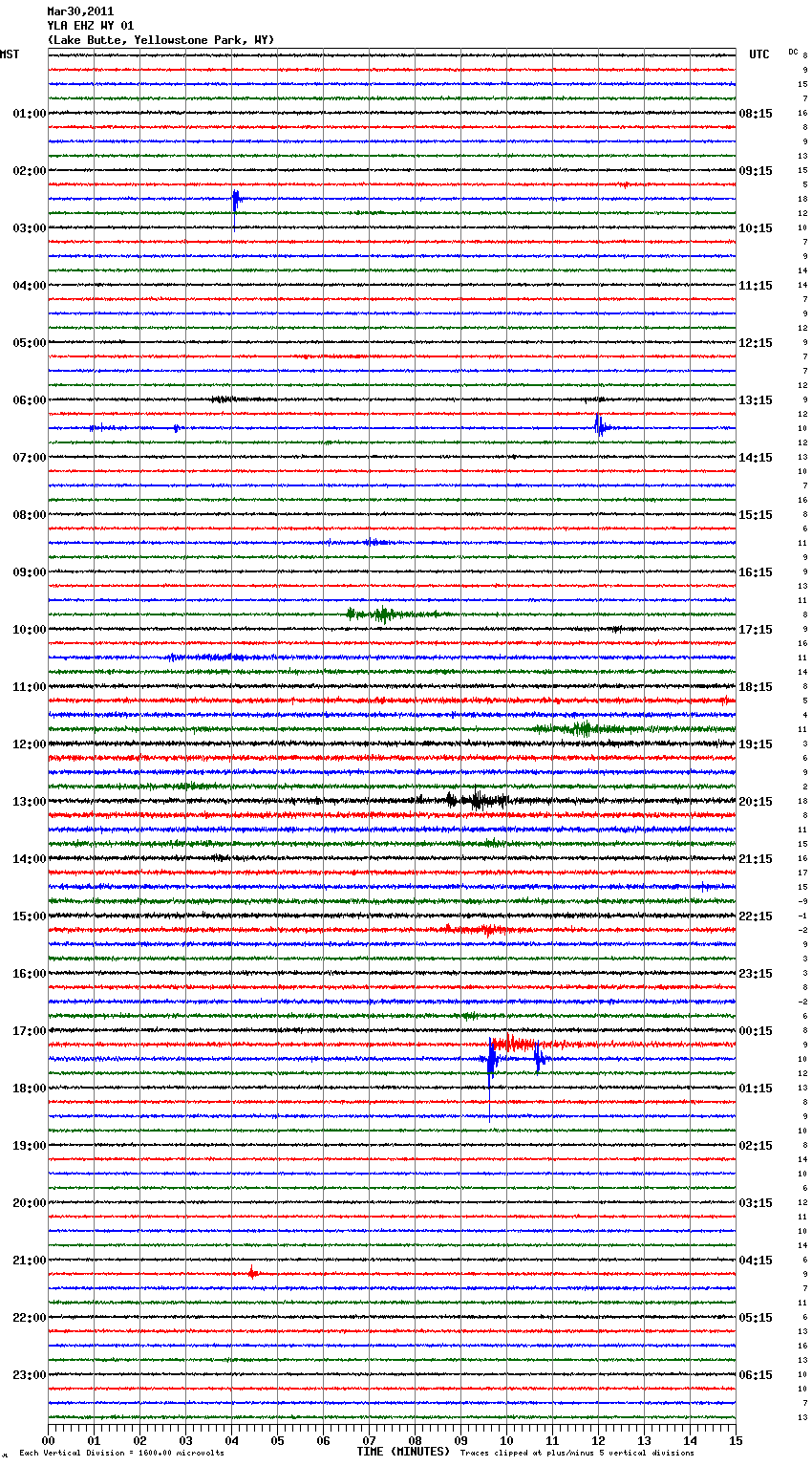This screenshot has height=1466, width=812.
Task: Click the 18:15 UTC time label
Action: tap(756, 687)
